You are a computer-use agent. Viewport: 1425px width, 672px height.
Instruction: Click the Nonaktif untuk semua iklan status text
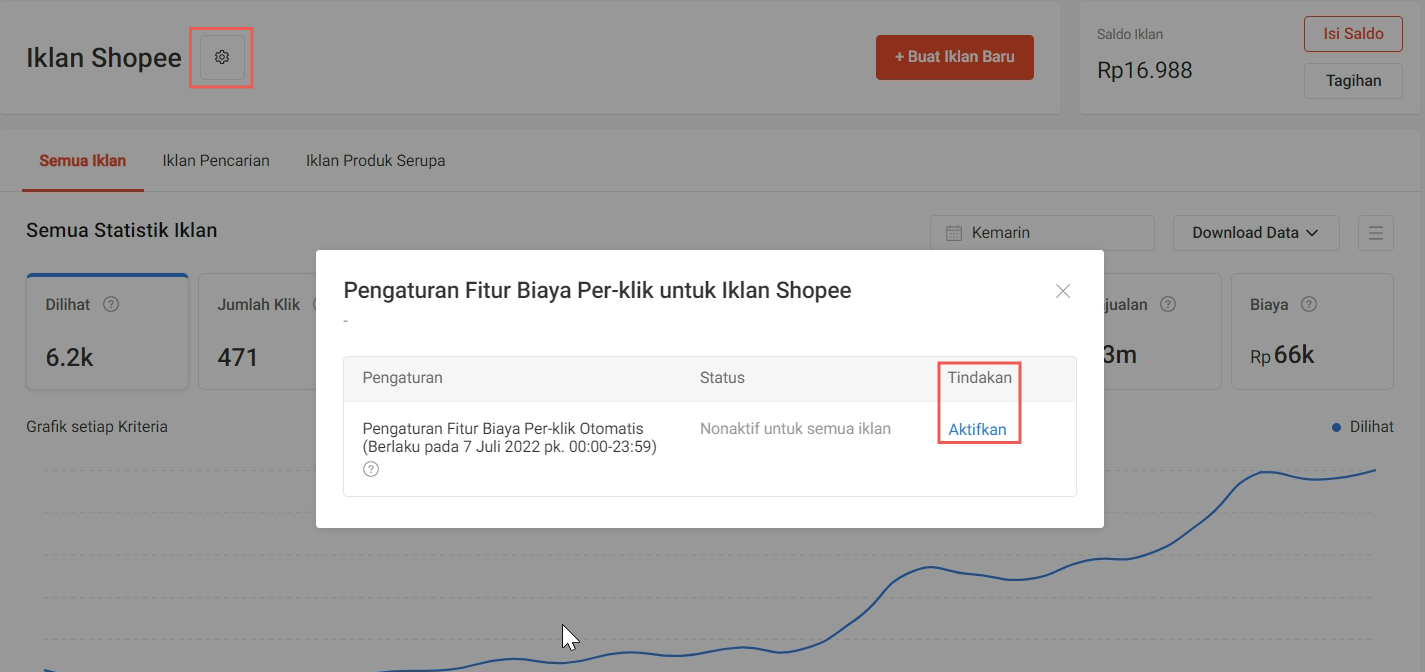(795, 429)
